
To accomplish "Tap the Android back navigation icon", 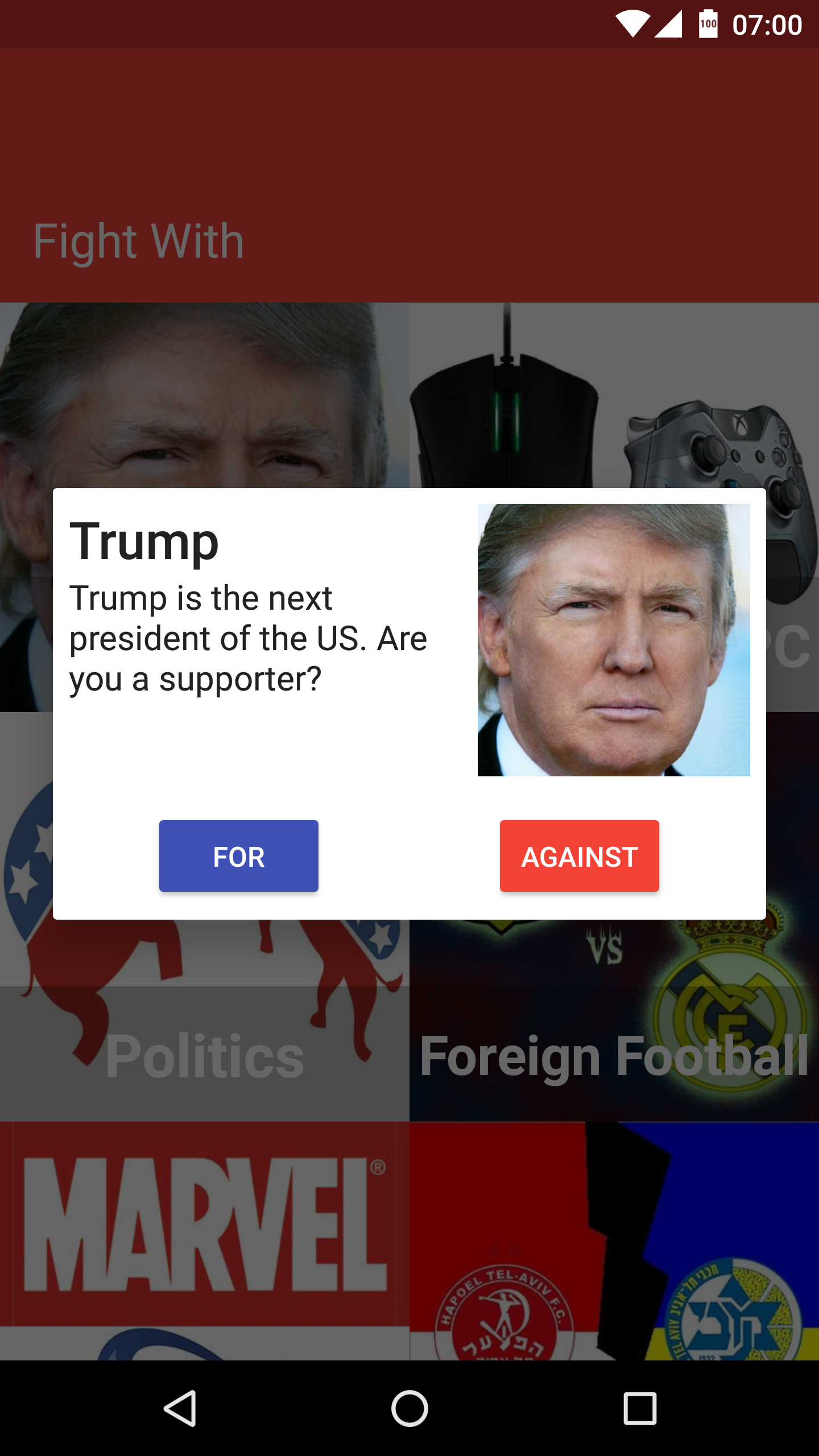I will [180, 1409].
